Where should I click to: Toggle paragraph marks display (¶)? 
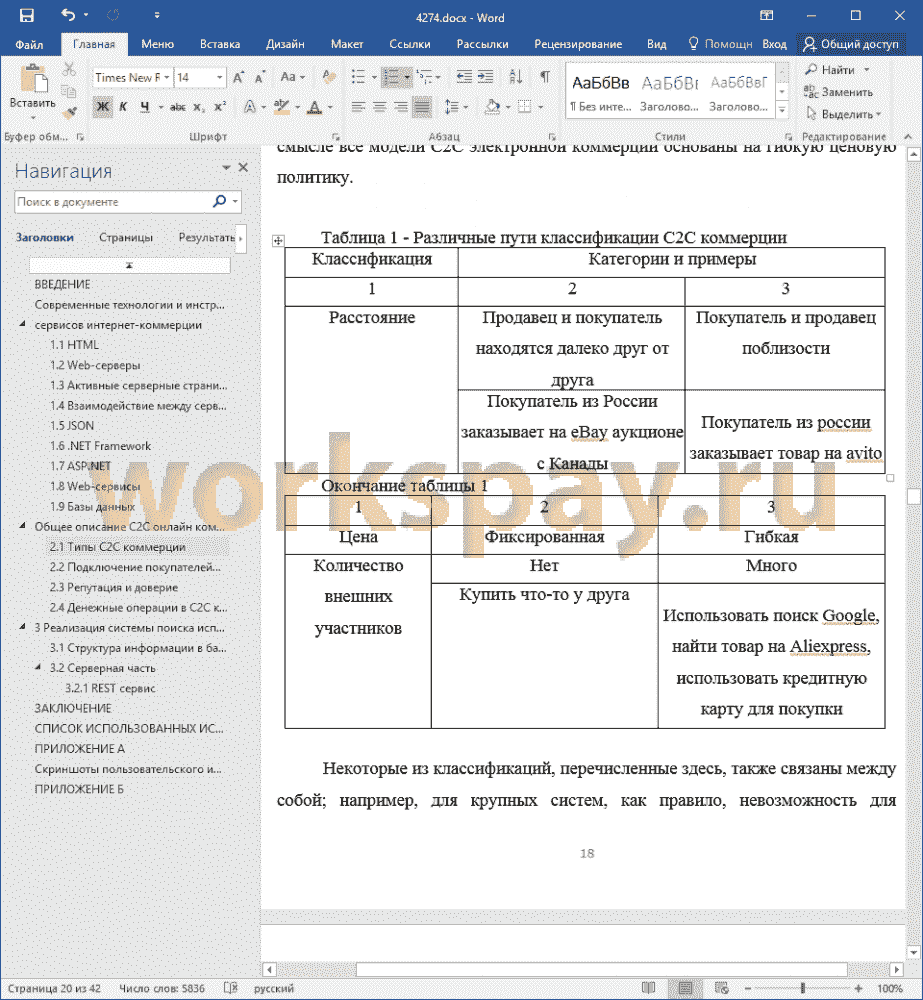[x=545, y=77]
